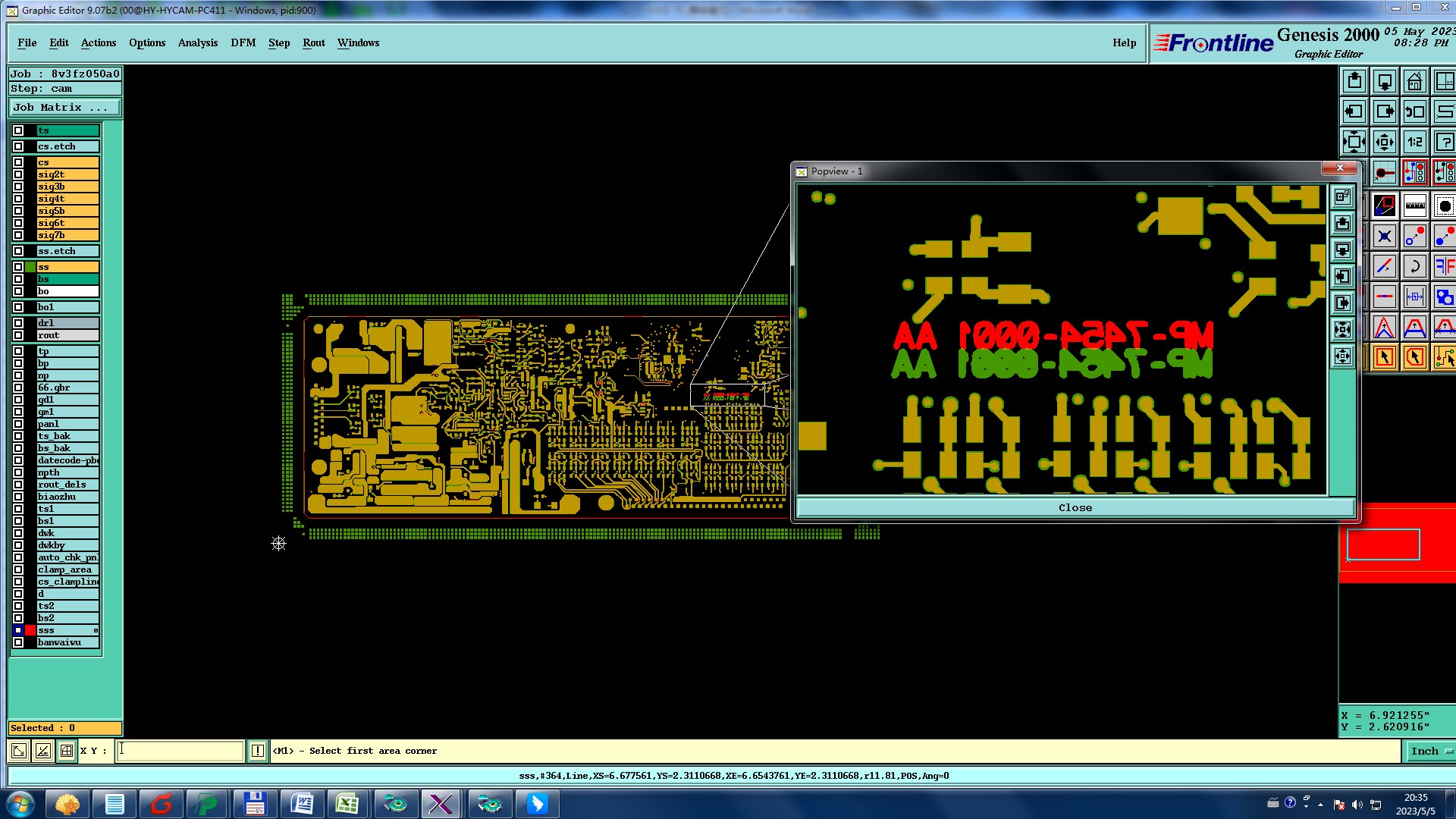Click the XY coordinate input field
Viewport: 1456px width, 819px height.
point(180,751)
